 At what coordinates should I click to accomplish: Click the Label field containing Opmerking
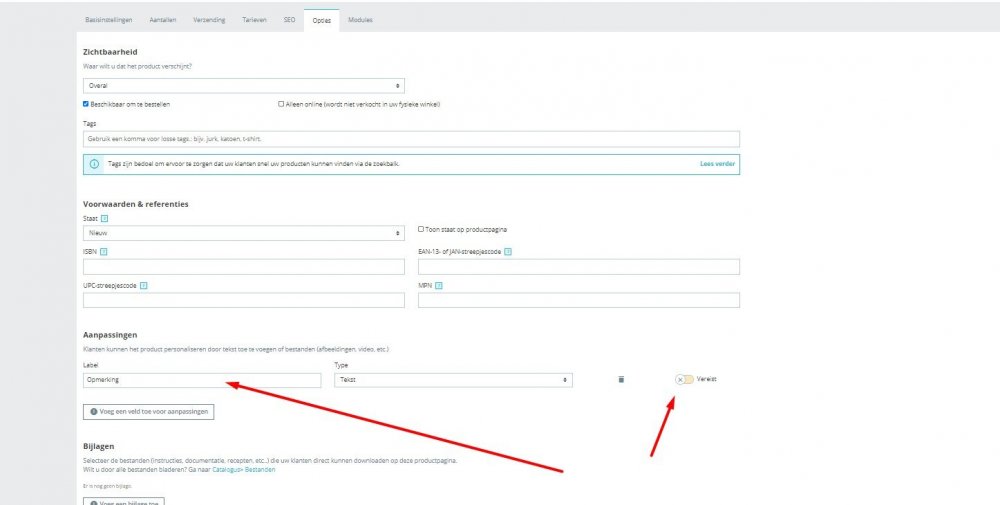click(x=202, y=380)
